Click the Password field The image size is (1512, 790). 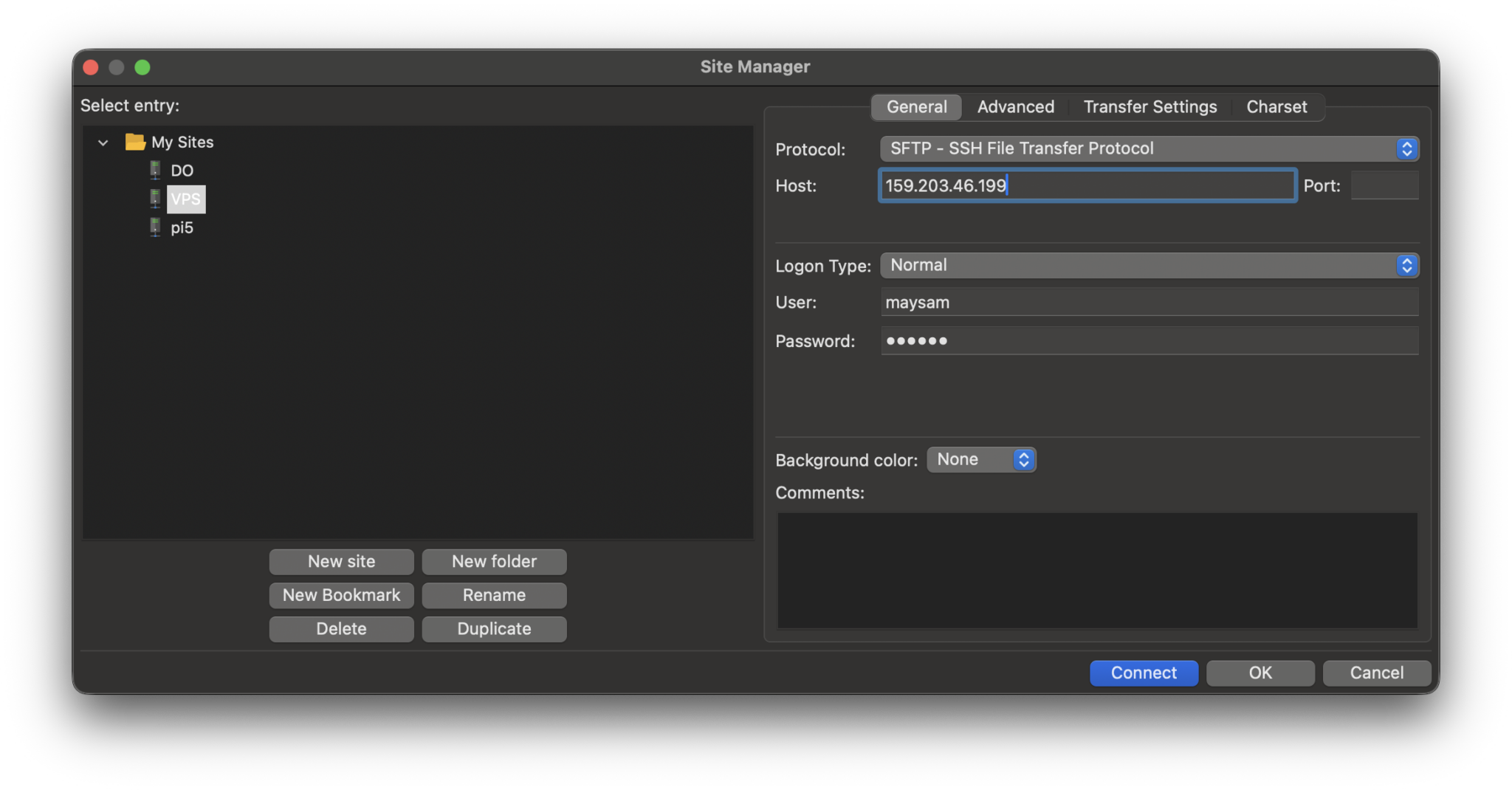[1149, 340]
